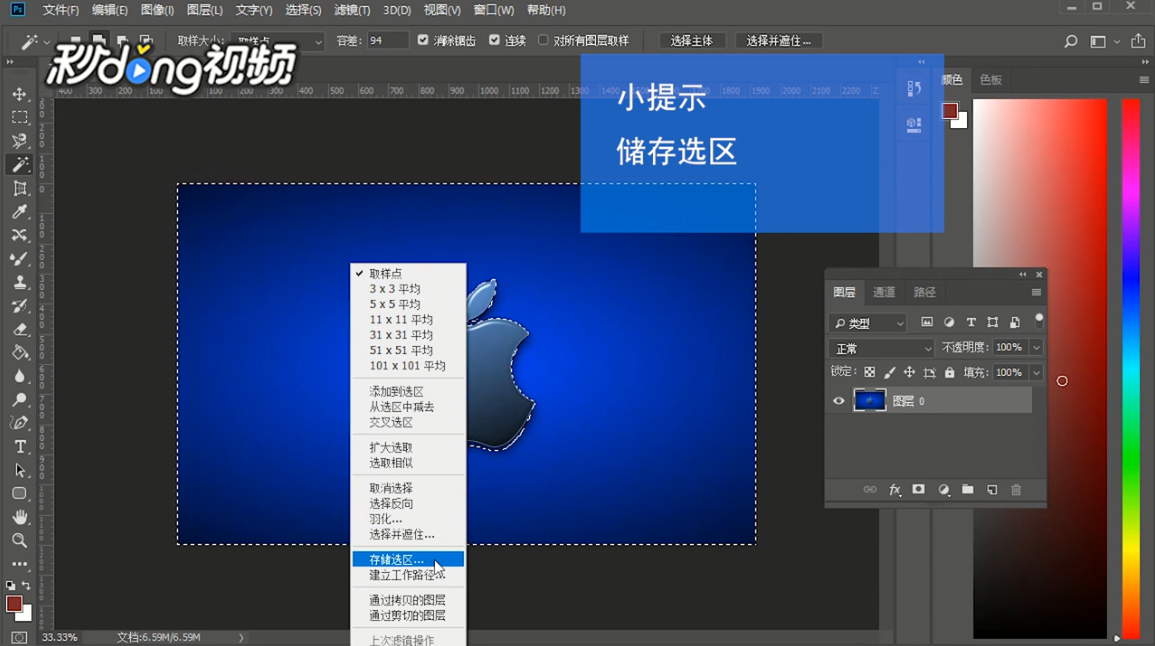Select the Magic Wand tool
The width and height of the screenshot is (1155, 646).
20,165
